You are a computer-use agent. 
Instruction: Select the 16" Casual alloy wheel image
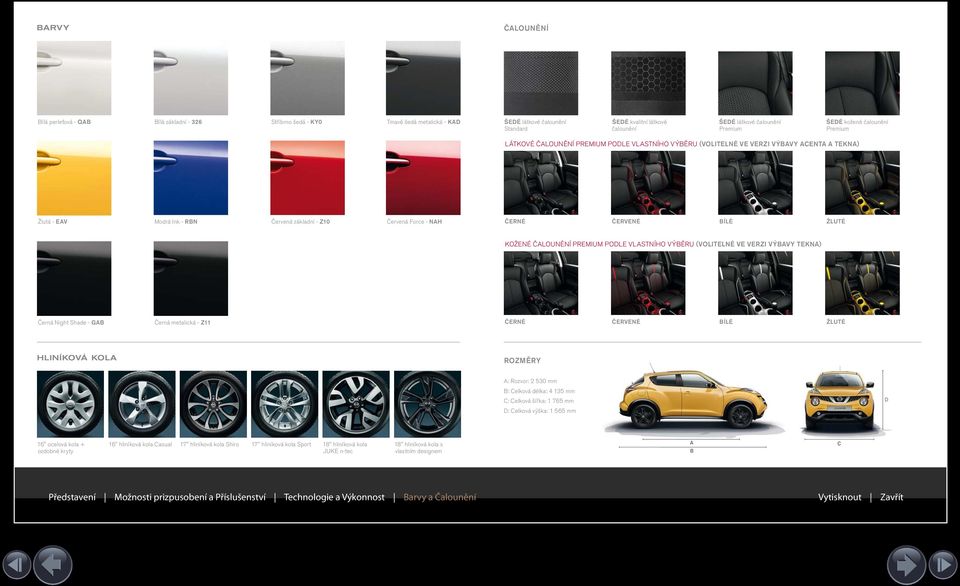point(142,404)
